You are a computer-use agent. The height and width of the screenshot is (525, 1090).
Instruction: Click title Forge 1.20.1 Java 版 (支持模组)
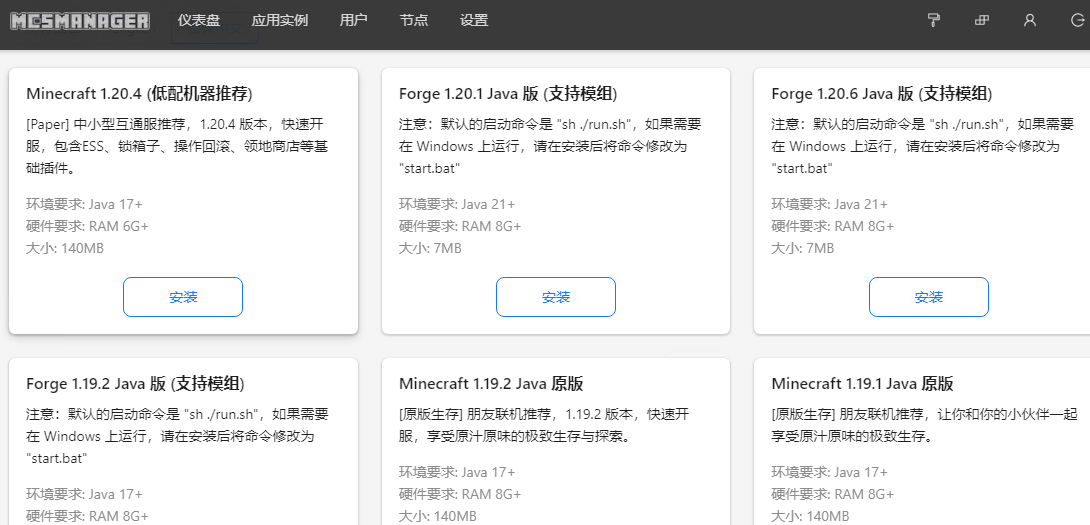508,94
